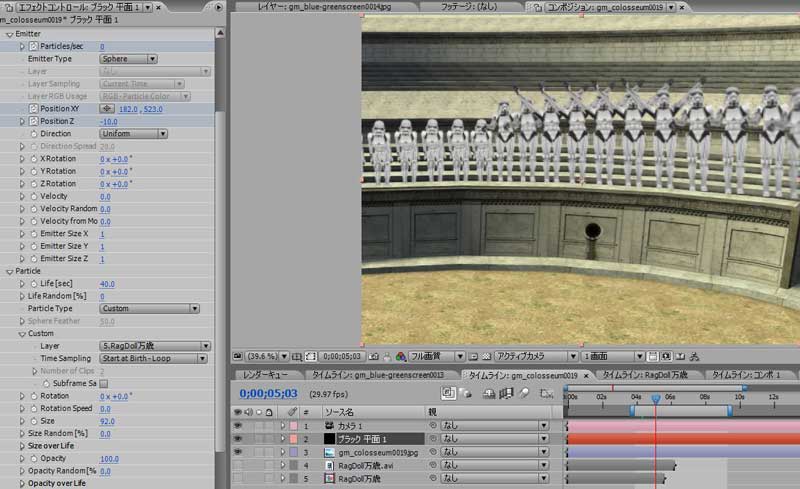Viewport: 800px width, 489px height.
Task: Toggle the Velocity animation stopwatch
Action: [x=33, y=196]
